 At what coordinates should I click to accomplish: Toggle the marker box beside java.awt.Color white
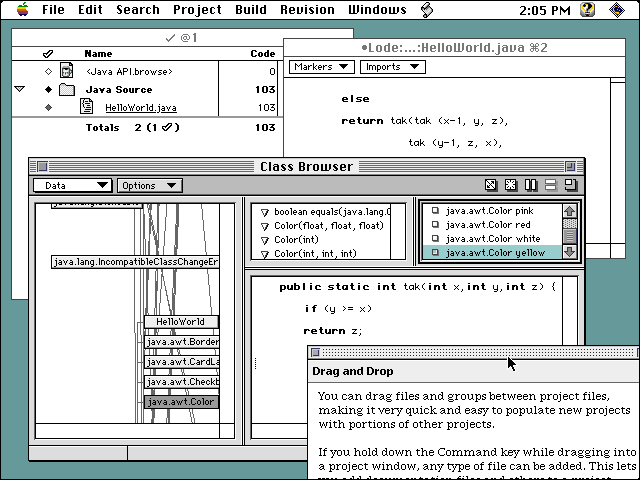435,238
